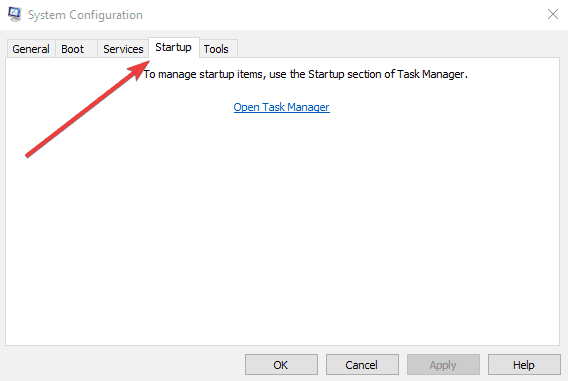Go to the Services tab

[x=123, y=49]
